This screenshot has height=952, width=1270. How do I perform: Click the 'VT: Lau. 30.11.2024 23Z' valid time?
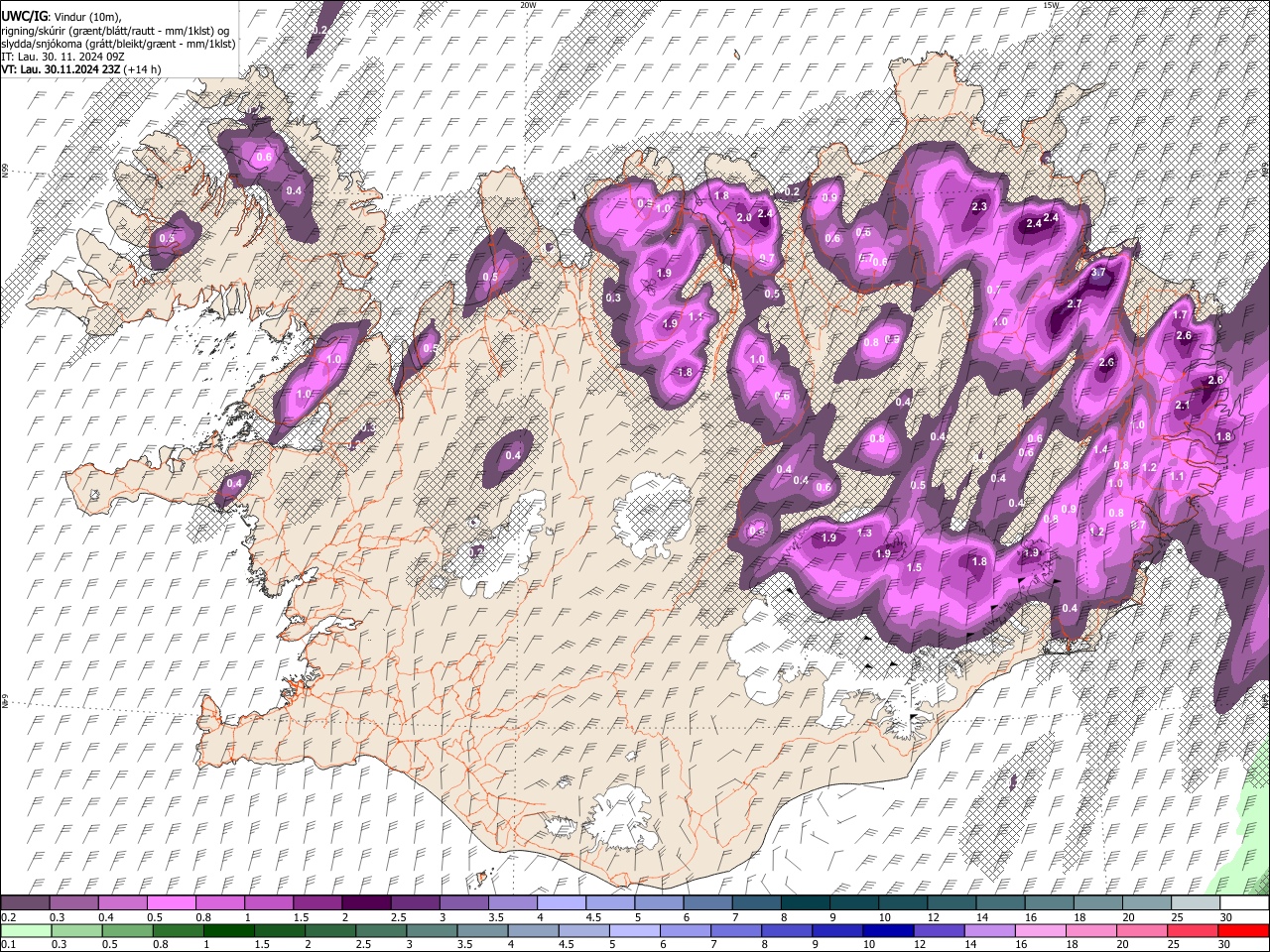[x=62, y=69]
